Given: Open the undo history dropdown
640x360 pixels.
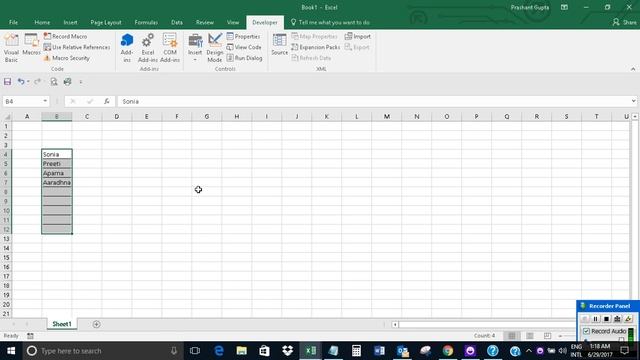Looking at the screenshot, I should pos(28,82).
